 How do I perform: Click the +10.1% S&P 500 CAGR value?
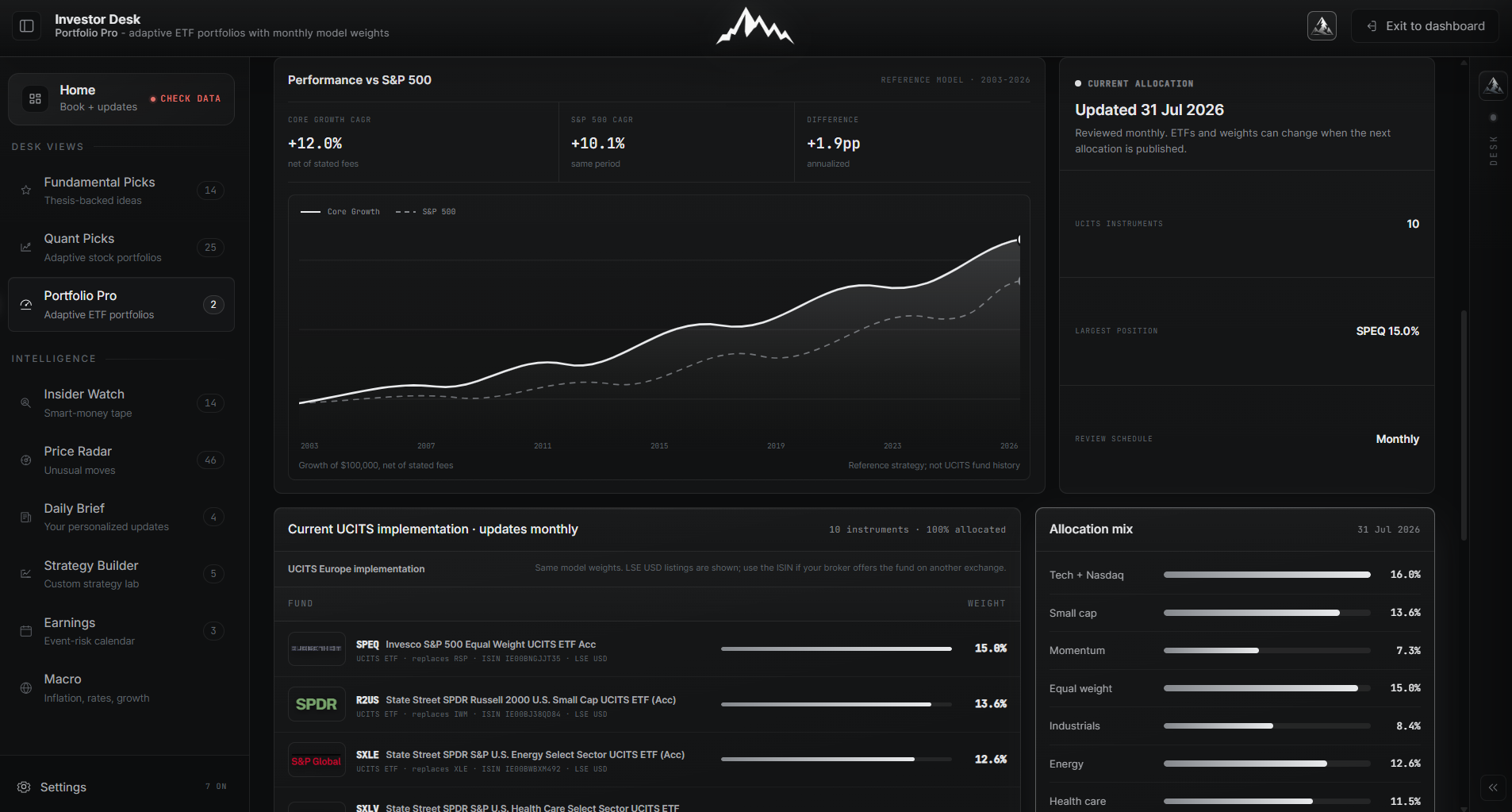[598, 144]
